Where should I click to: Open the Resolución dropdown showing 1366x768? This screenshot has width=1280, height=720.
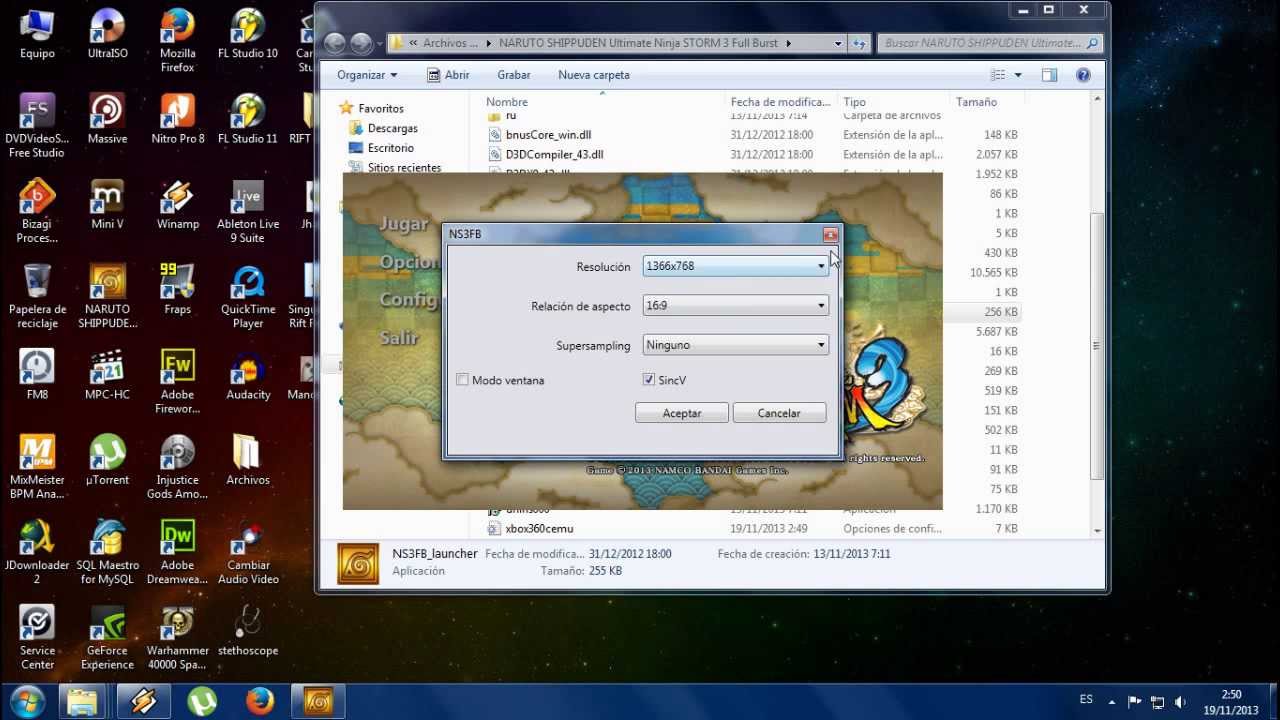click(x=736, y=266)
